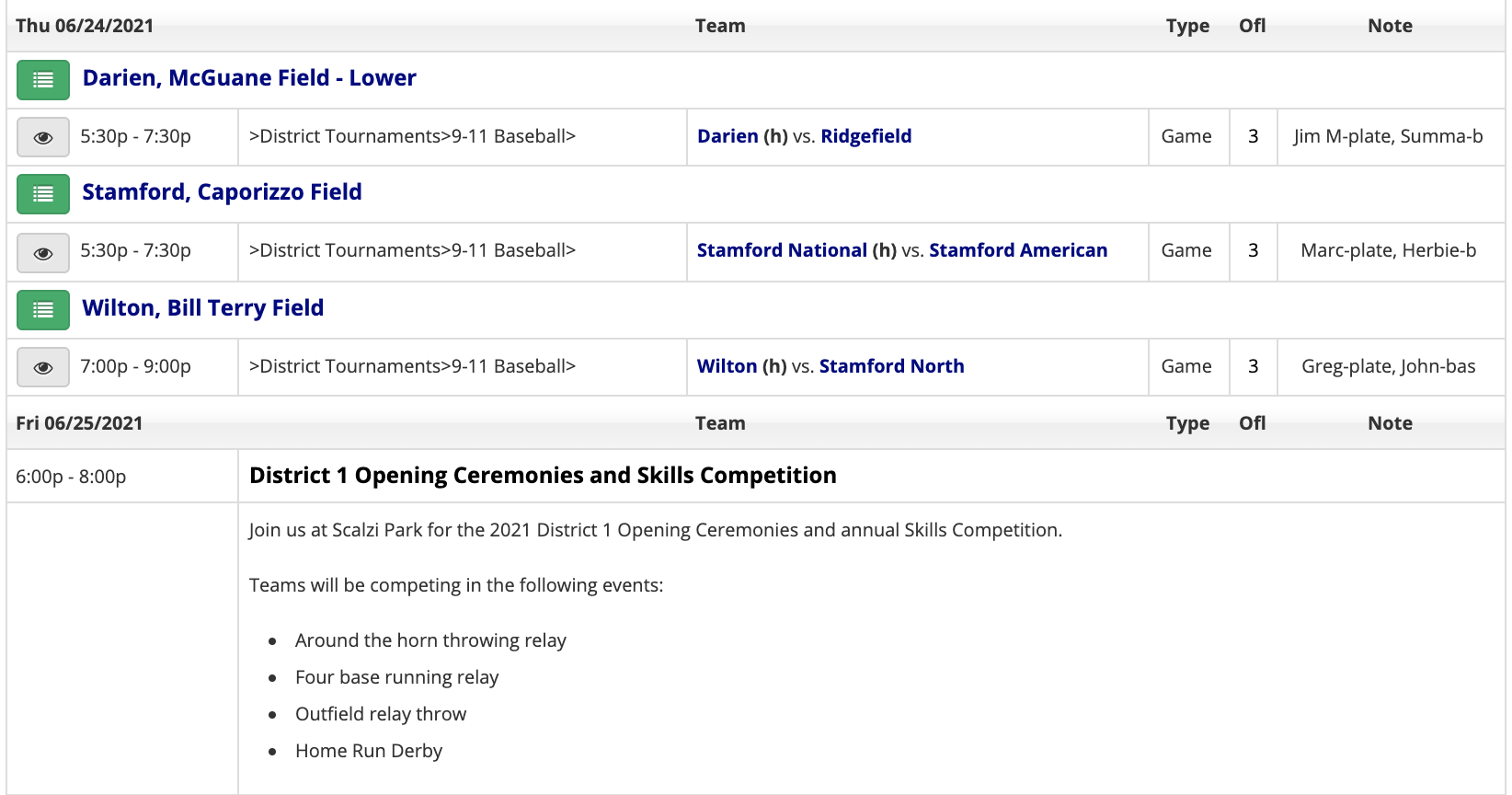This screenshot has height=795, width=1512.
Task: Click the Thu 06/24/2021 date header
Action: (x=85, y=26)
